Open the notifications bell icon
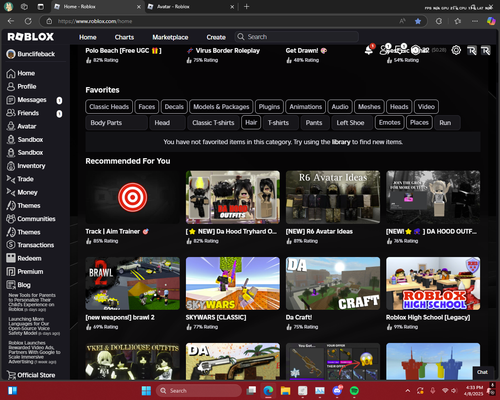Screen dimensions: 500x400 point(369,50)
